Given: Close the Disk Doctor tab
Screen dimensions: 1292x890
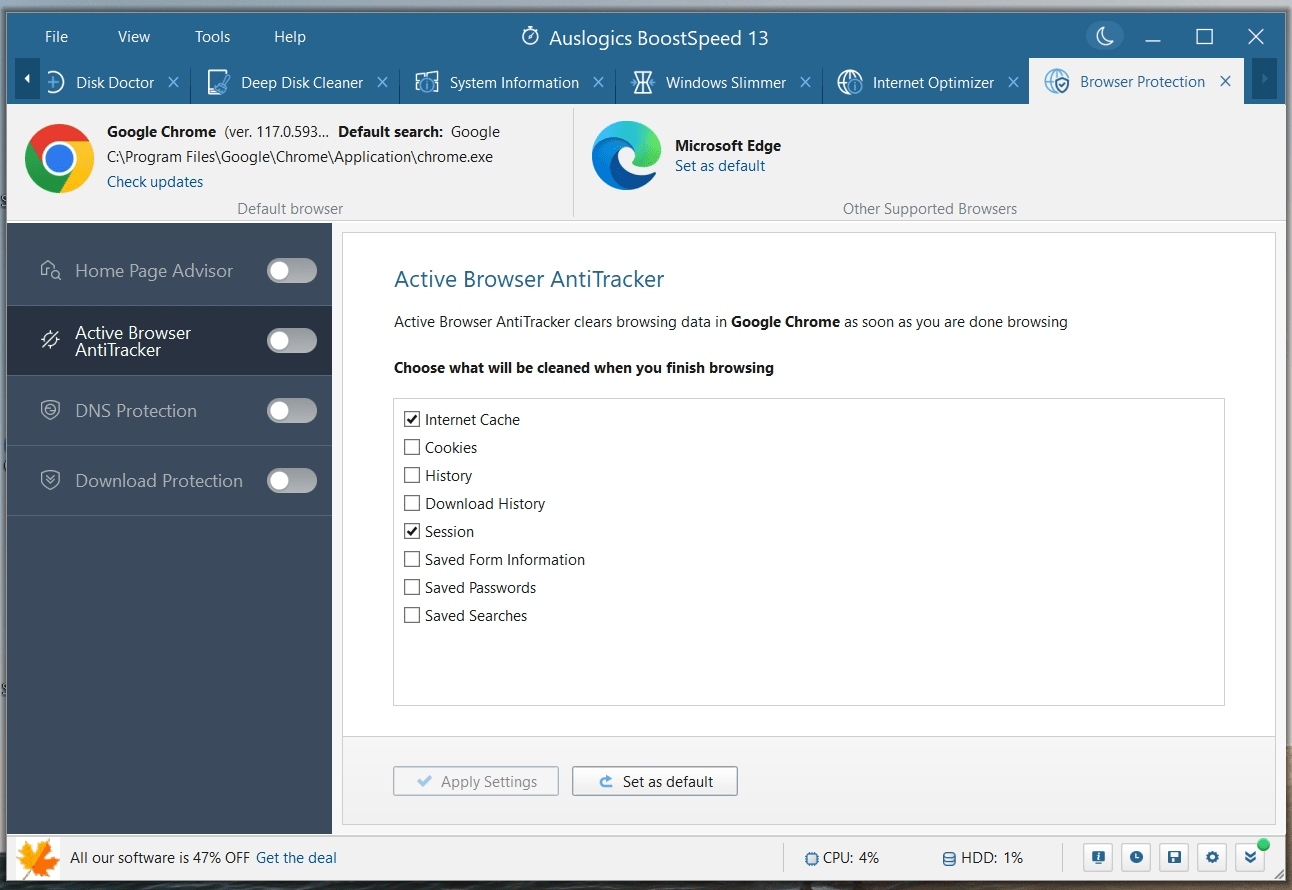Looking at the screenshot, I should pyautogui.click(x=173, y=82).
